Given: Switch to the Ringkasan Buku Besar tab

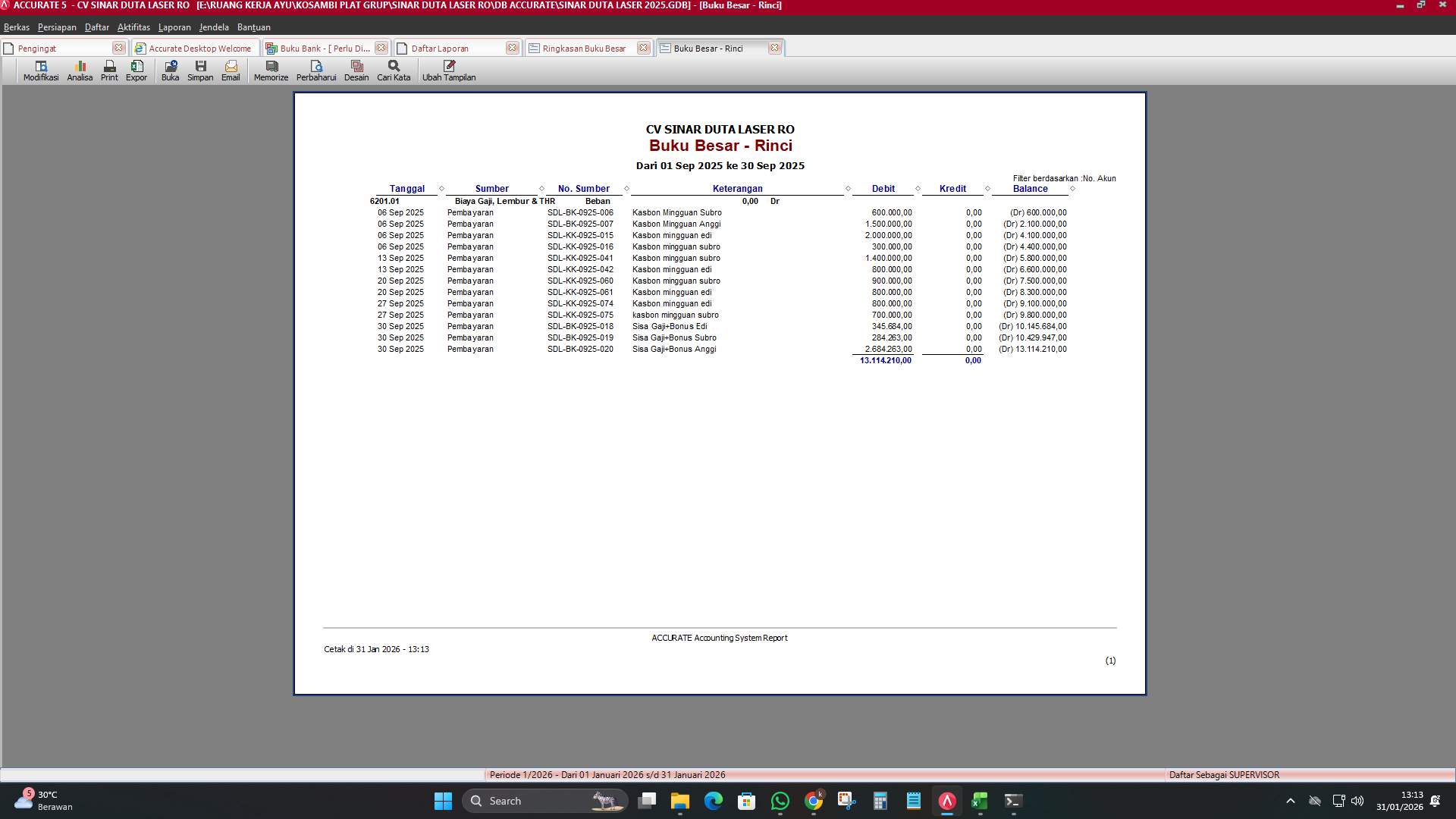Looking at the screenshot, I should click(582, 48).
